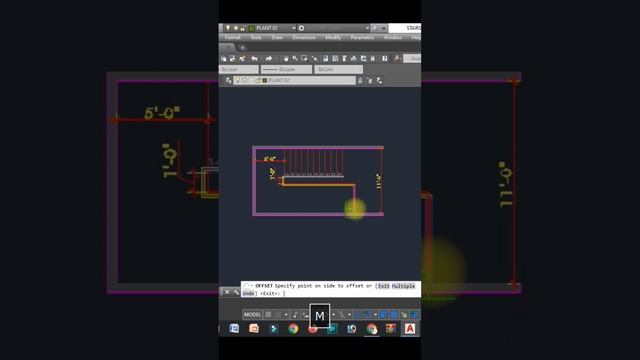This screenshot has width=640, height=360.
Task: Select the Zoom Window tool
Action: 304,58
